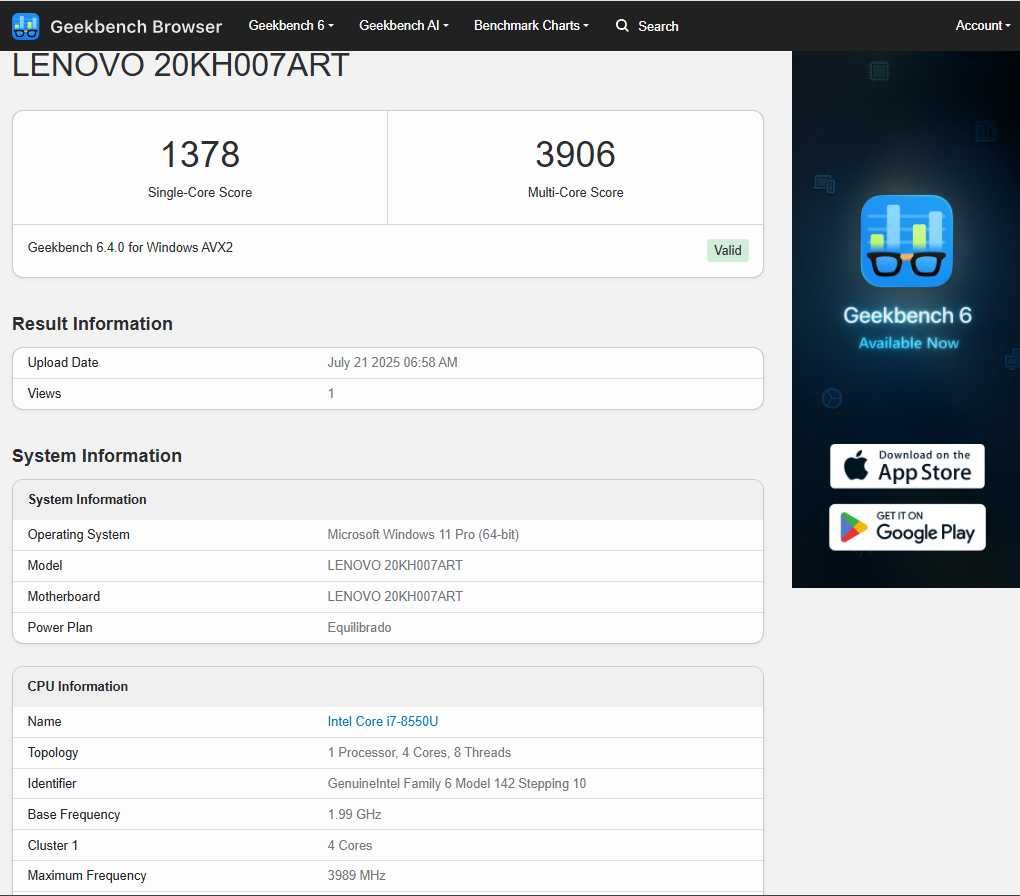Viewport: 1020px width, 896px height.
Task: Click the 'Operating System' row label
Action: (78, 534)
